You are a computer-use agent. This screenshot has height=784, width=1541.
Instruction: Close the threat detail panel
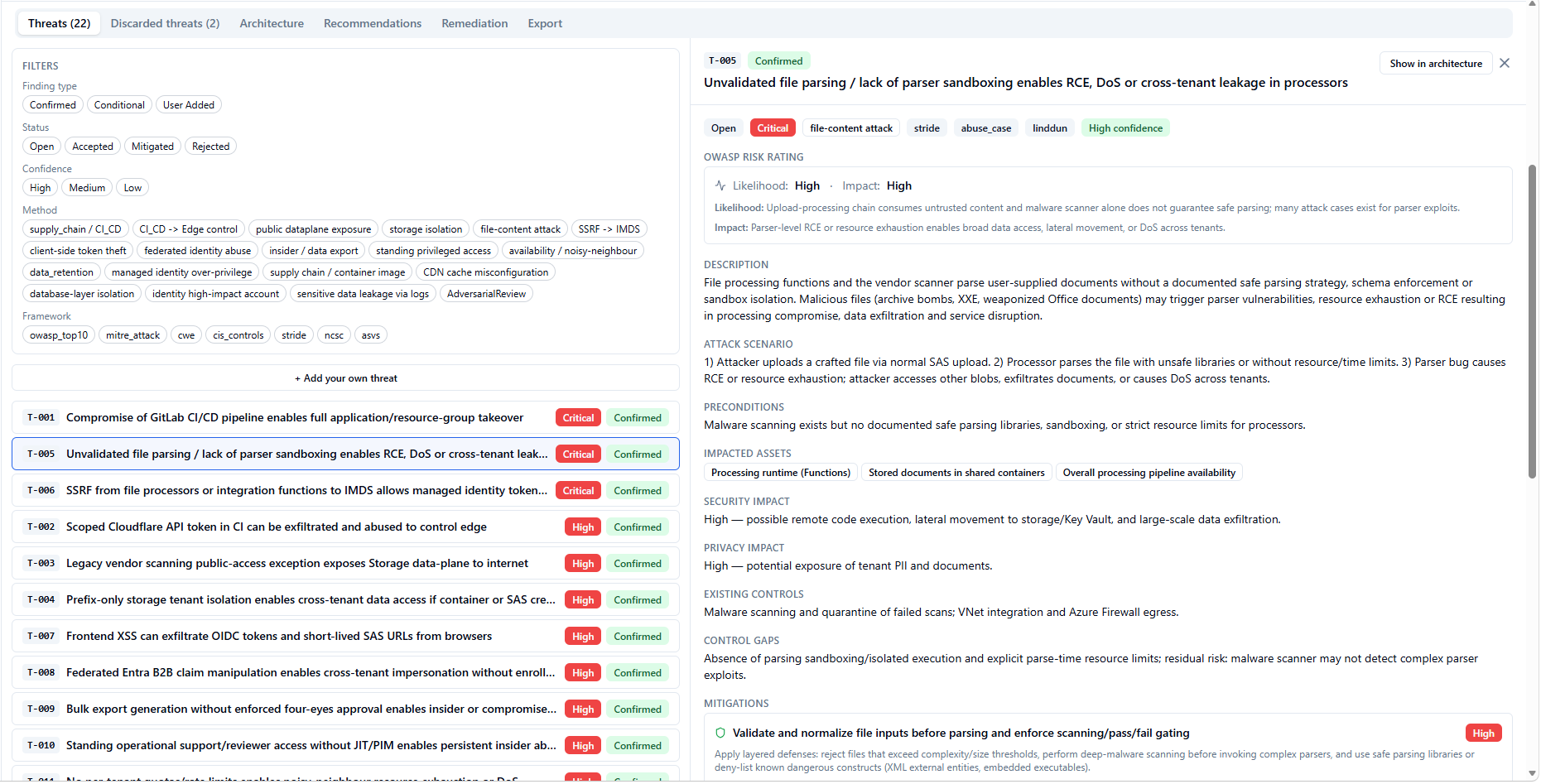pos(1505,64)
